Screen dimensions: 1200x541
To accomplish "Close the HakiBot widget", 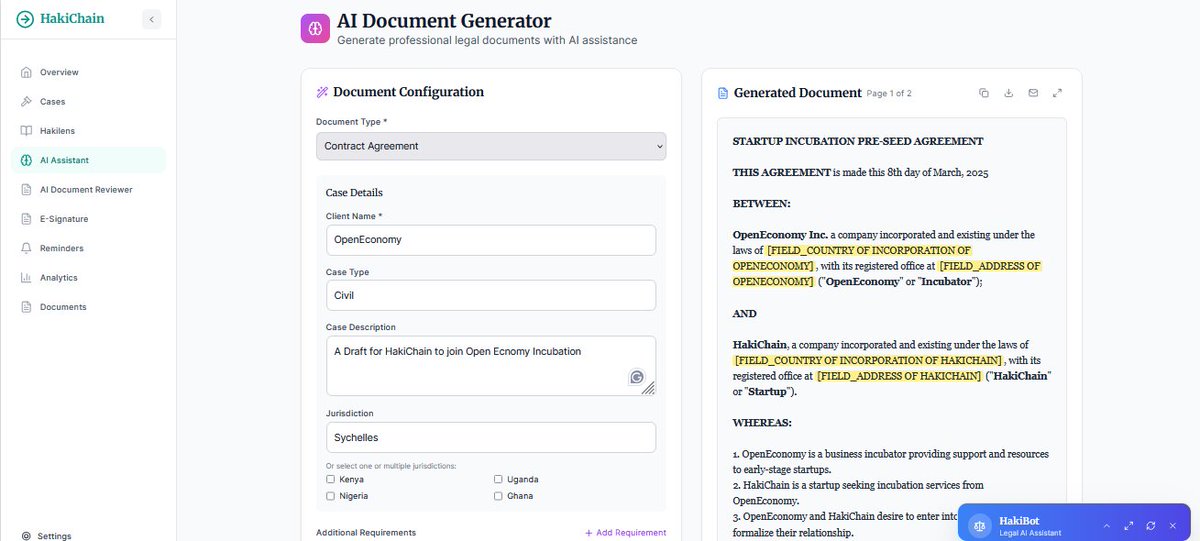I will [x=1172, y=525].
